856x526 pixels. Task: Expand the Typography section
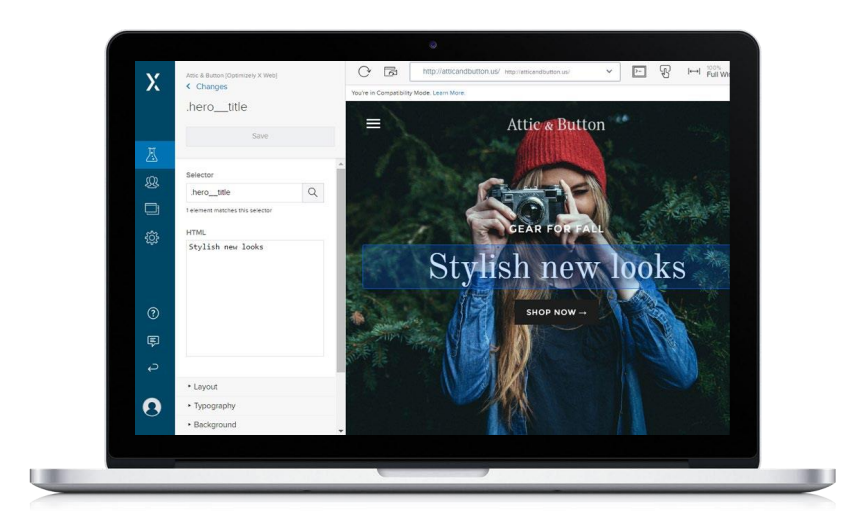[214, 406]
